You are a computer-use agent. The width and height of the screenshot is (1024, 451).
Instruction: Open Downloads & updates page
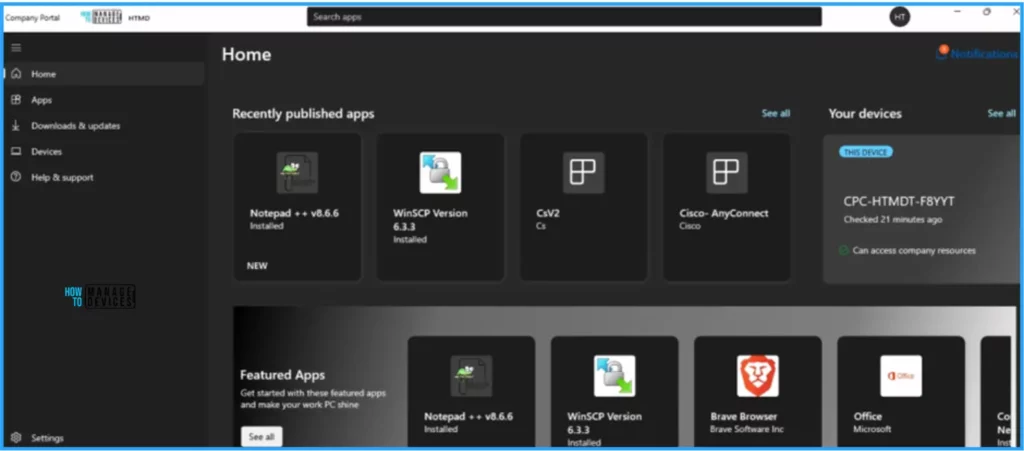click(x=75, y=126)
